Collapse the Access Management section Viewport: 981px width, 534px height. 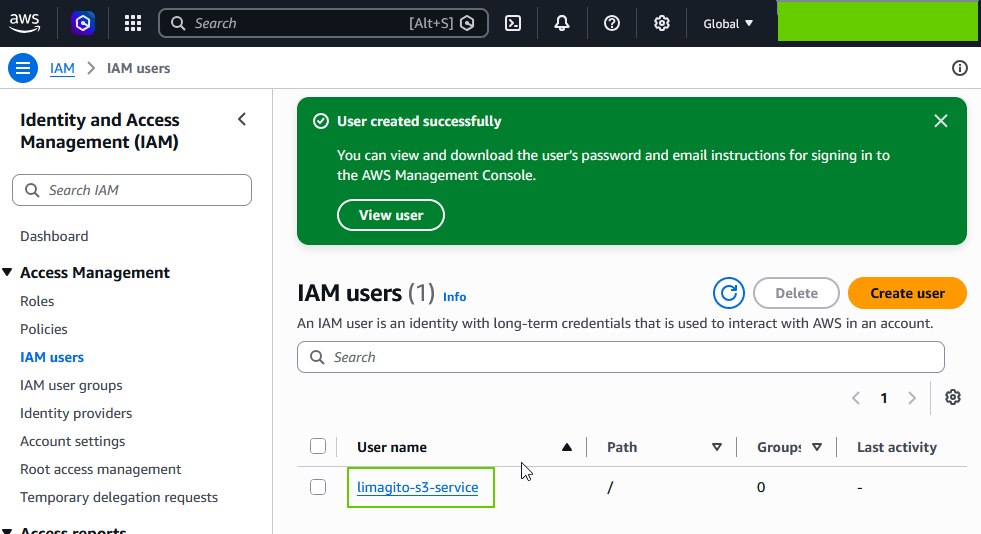(x=8, y=273)
